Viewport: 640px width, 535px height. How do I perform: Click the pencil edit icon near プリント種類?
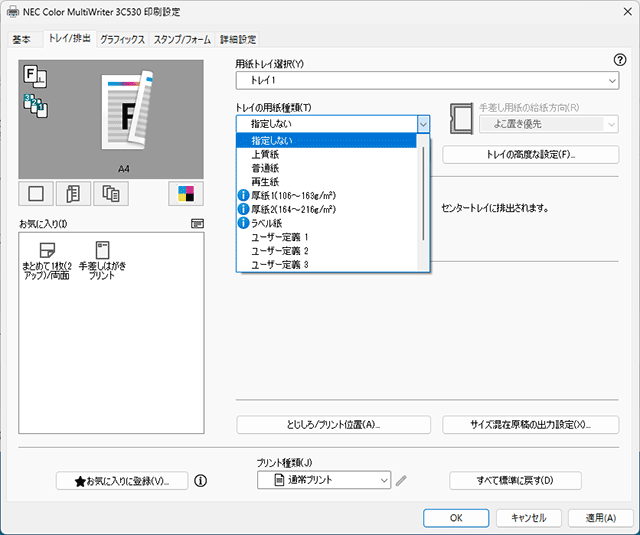tap(401, 481)
